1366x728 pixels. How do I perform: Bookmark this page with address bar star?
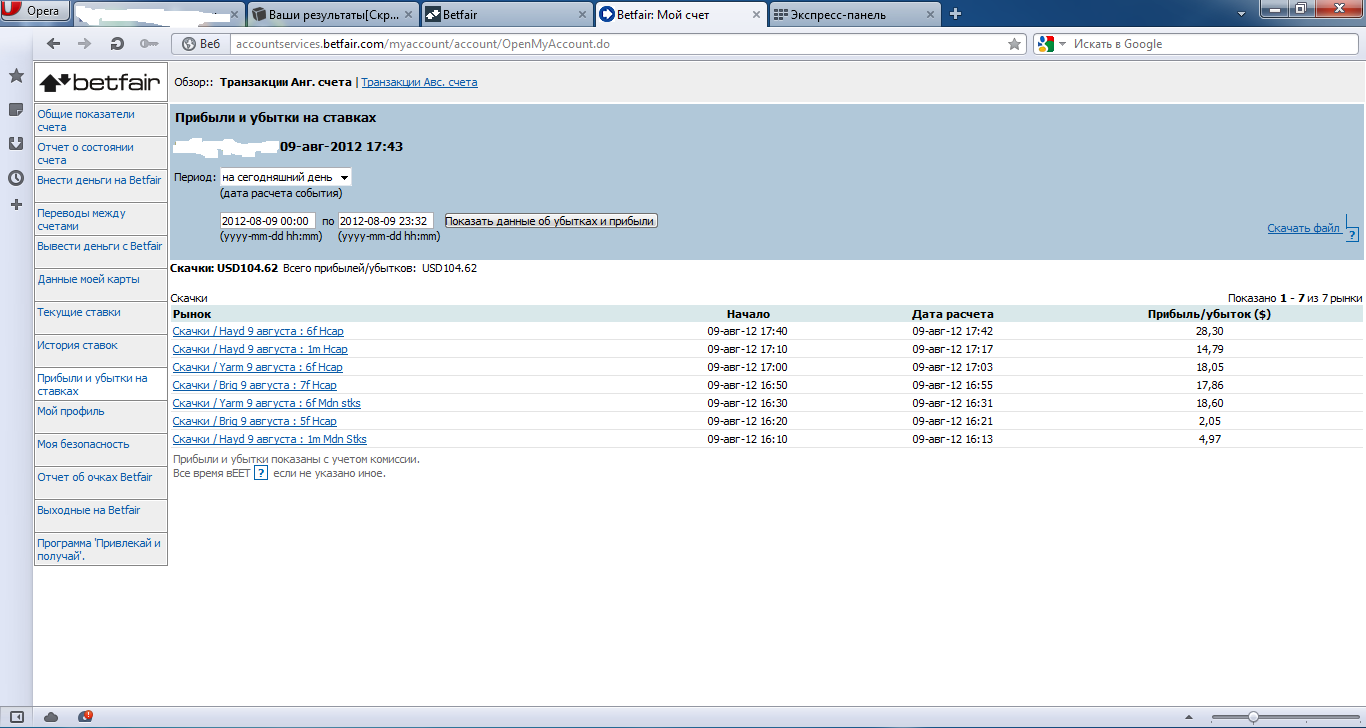click(x=1014, y=44)
